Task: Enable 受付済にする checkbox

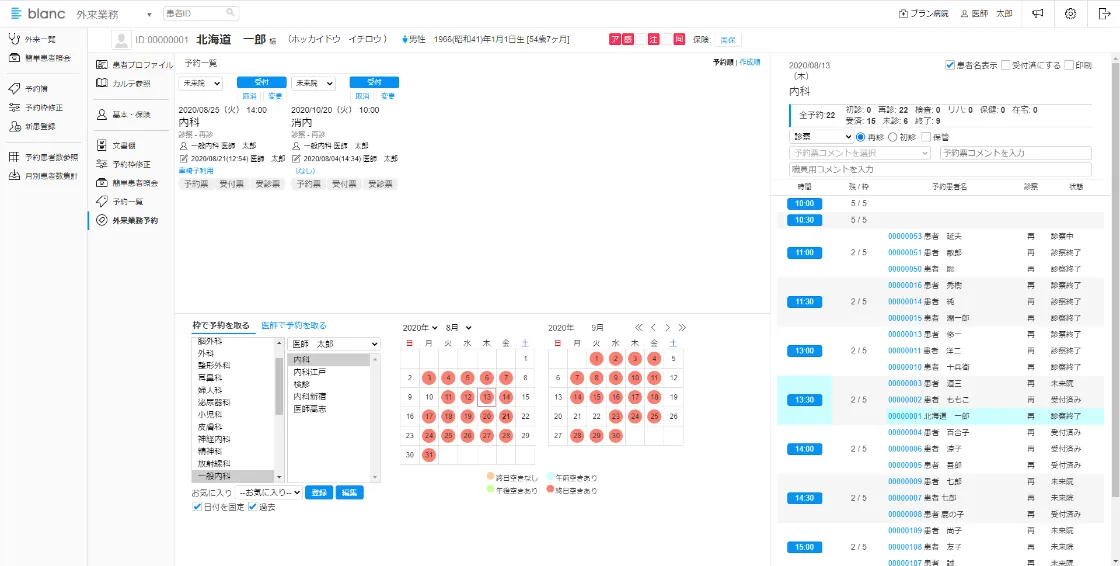Action: [1006, 65]
